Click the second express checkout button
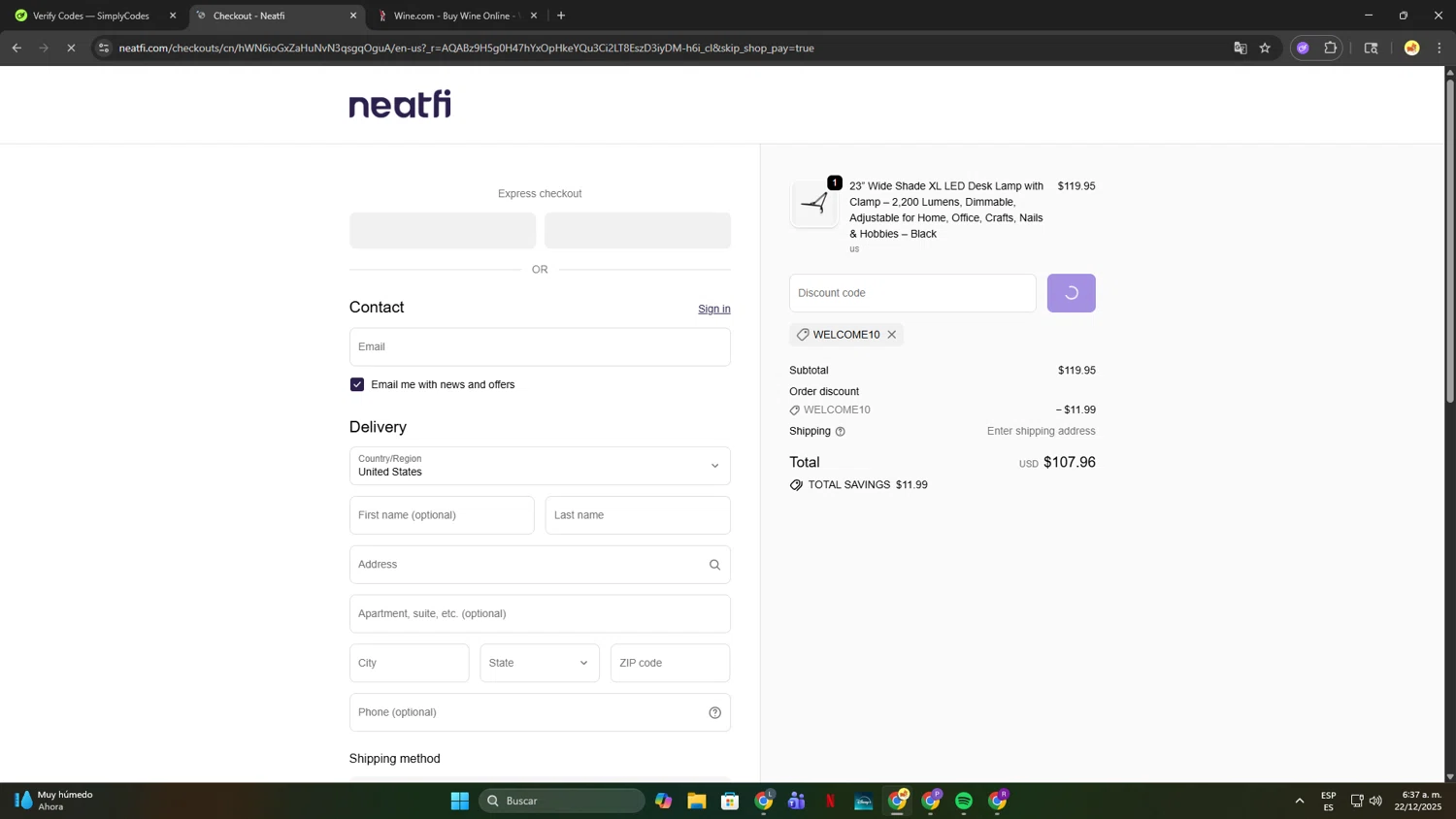This screenshot has height=819, width=1456. [x=638, y=231]
